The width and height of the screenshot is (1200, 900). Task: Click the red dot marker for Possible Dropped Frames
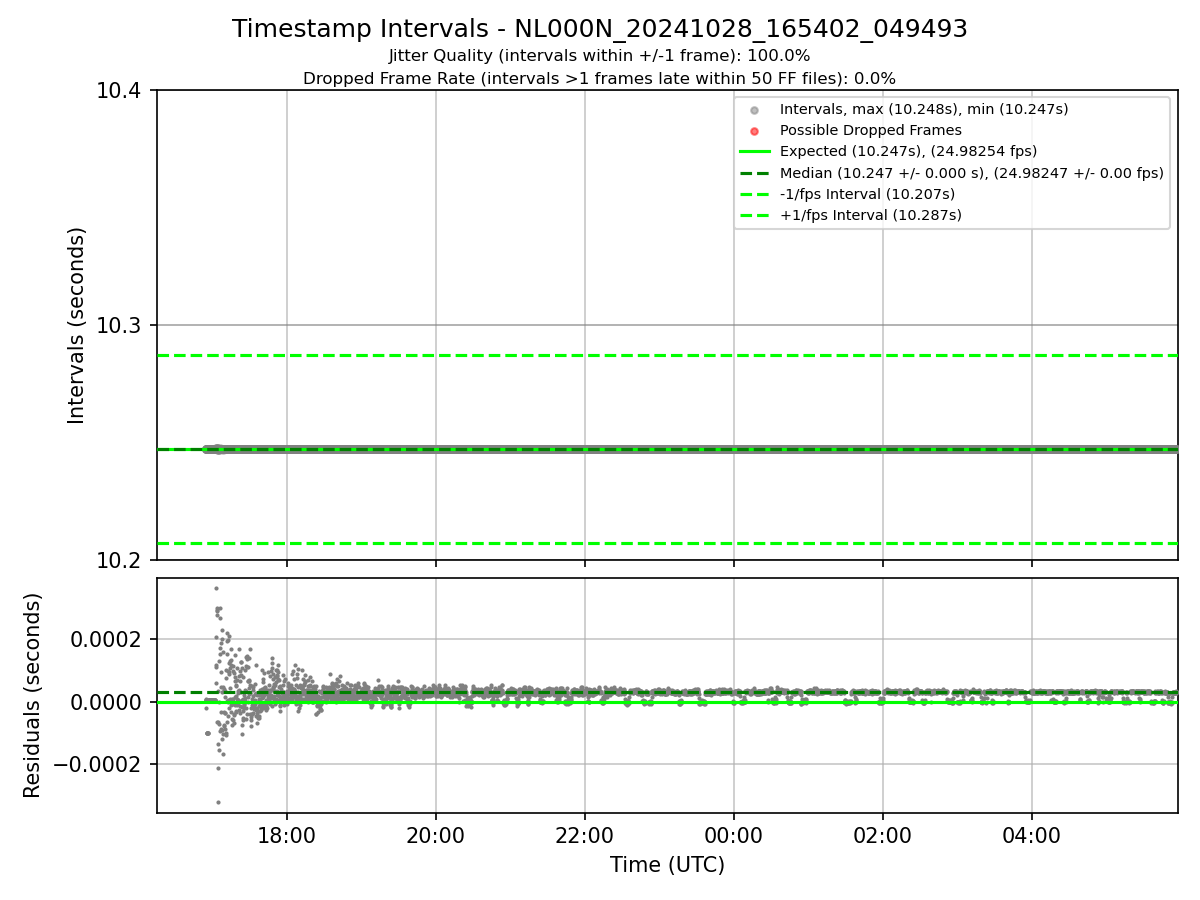tap(755, 131)
